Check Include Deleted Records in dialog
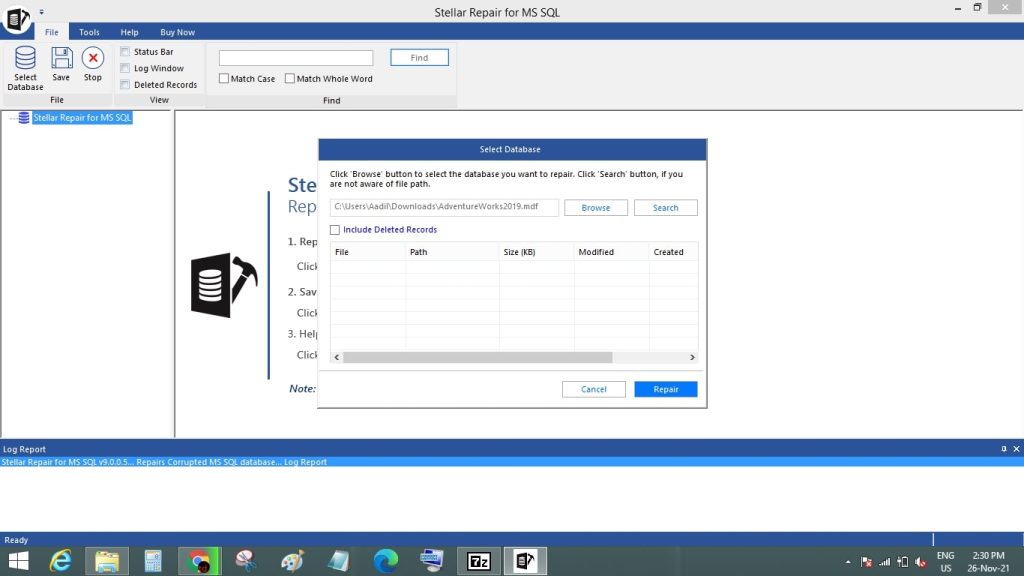Screen dimensions: 1024x576 335,230
